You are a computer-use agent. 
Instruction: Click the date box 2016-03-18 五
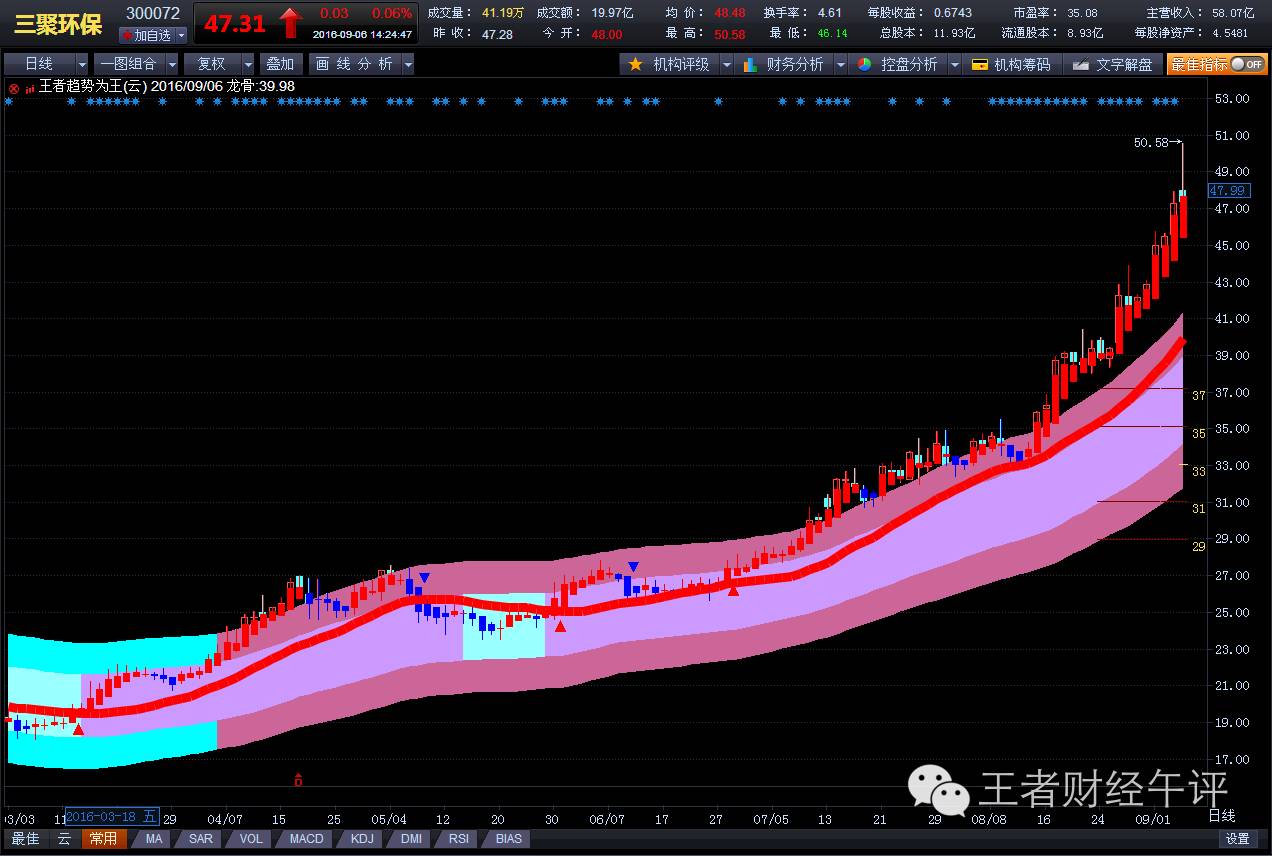coord(112,817)
